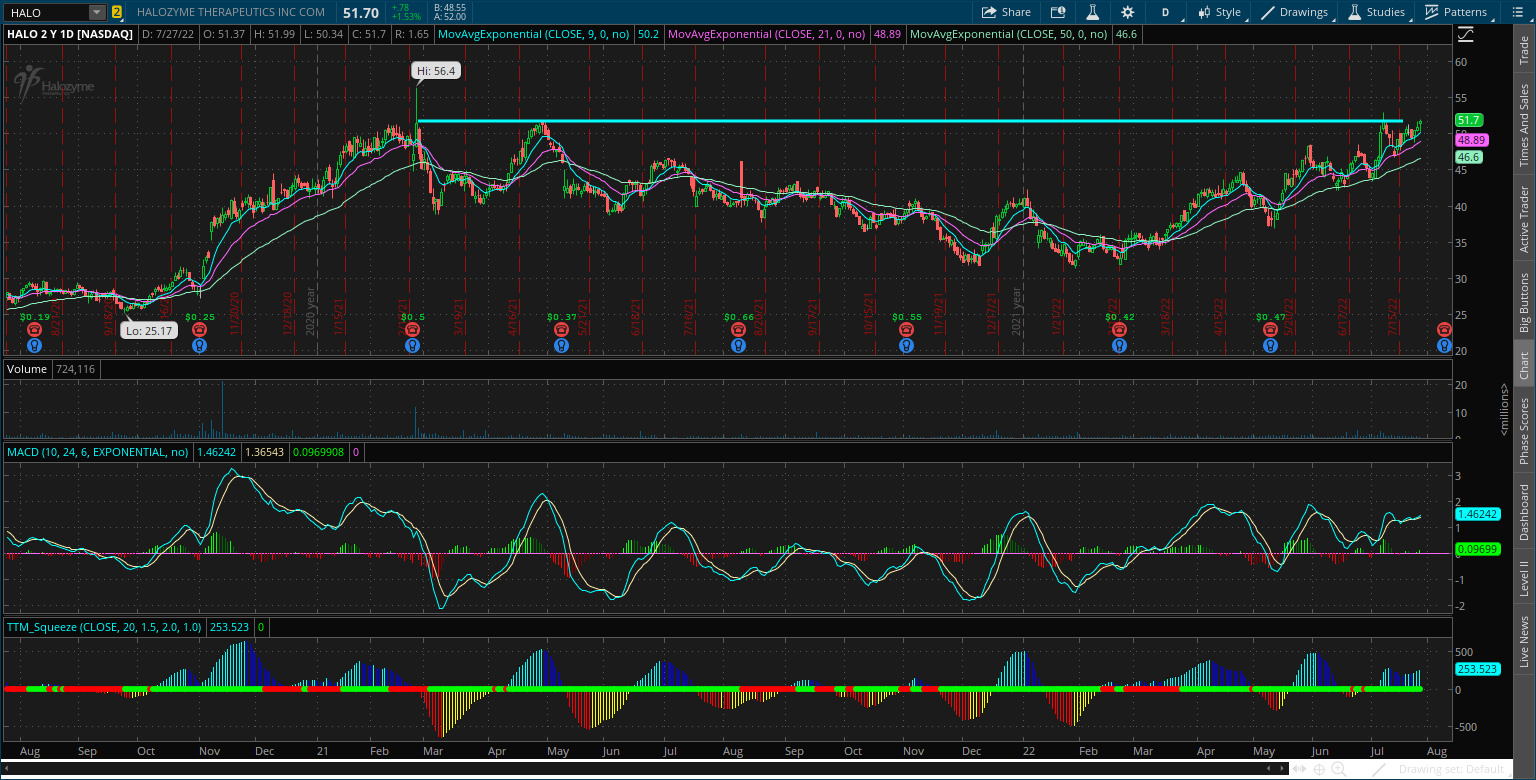Click the Hi: 56.4 price bubble
Viewport: 1536px width, 780px height.
436,71
